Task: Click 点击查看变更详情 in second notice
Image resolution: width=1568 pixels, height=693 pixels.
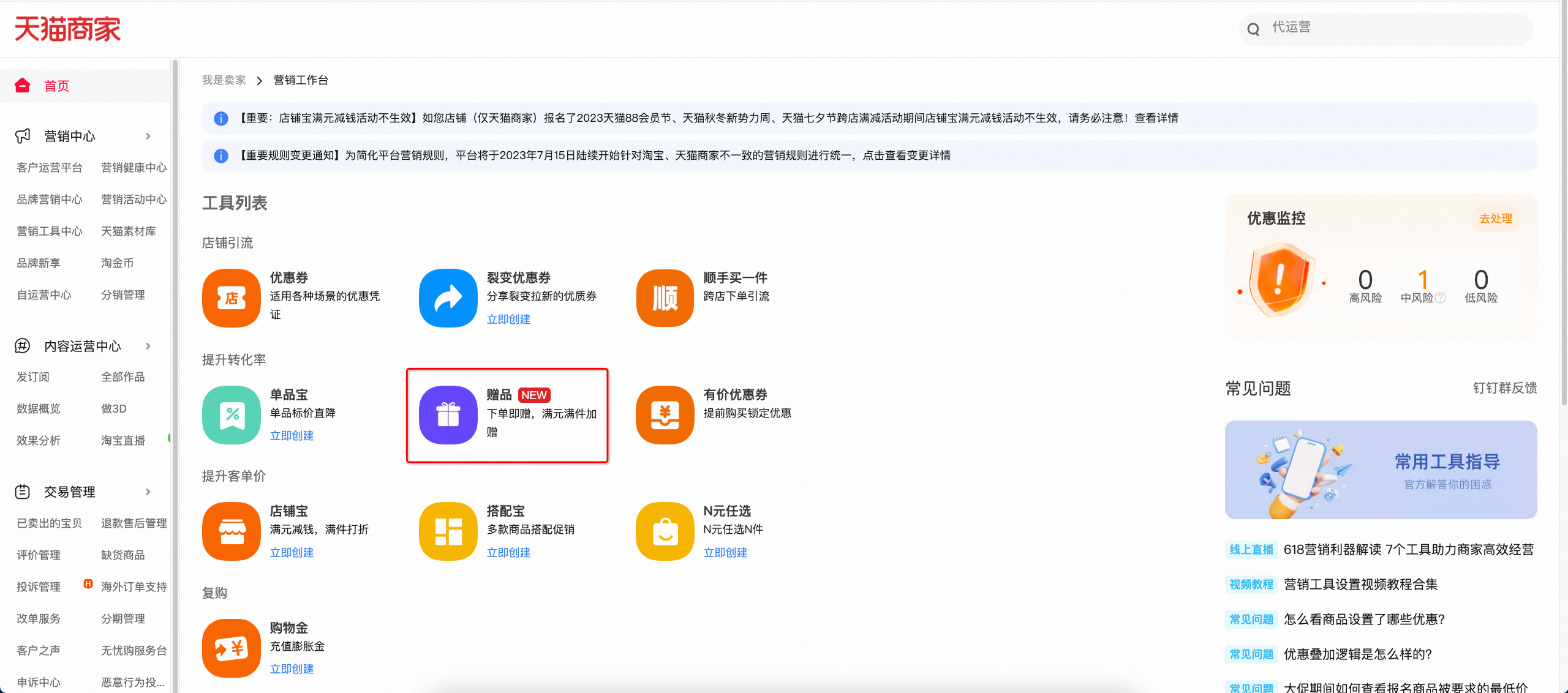Action: 907,155
